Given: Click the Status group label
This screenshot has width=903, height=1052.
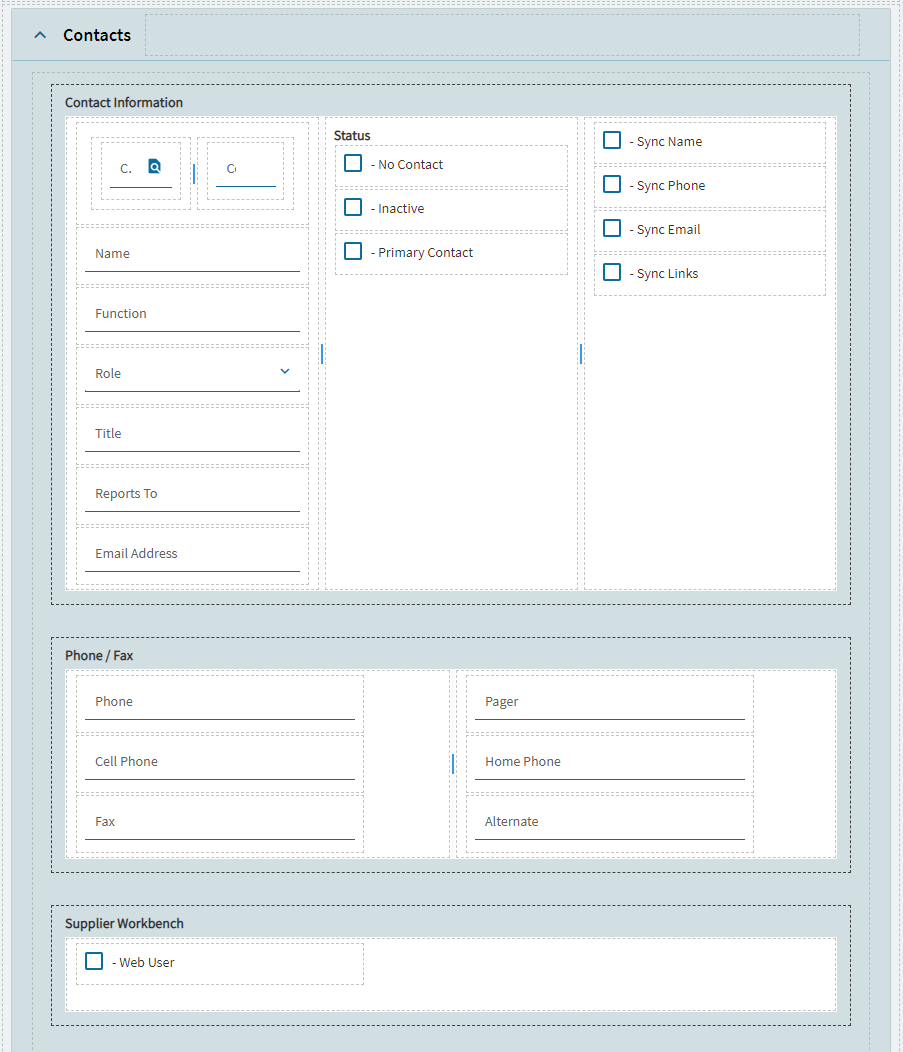Looking at the screenshot, I should pos(352,136).
